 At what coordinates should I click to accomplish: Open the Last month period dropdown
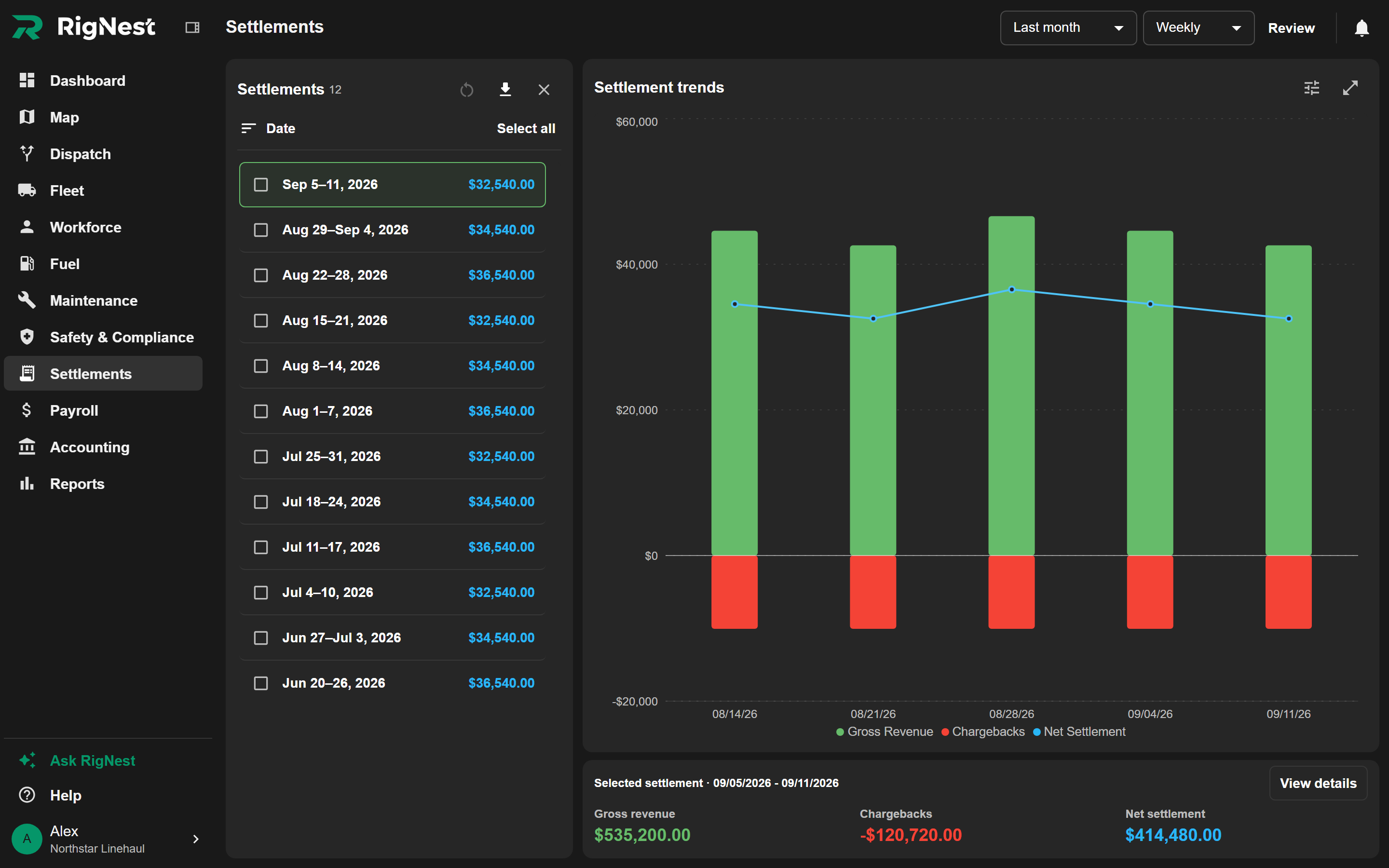[x=1068, y=27]
